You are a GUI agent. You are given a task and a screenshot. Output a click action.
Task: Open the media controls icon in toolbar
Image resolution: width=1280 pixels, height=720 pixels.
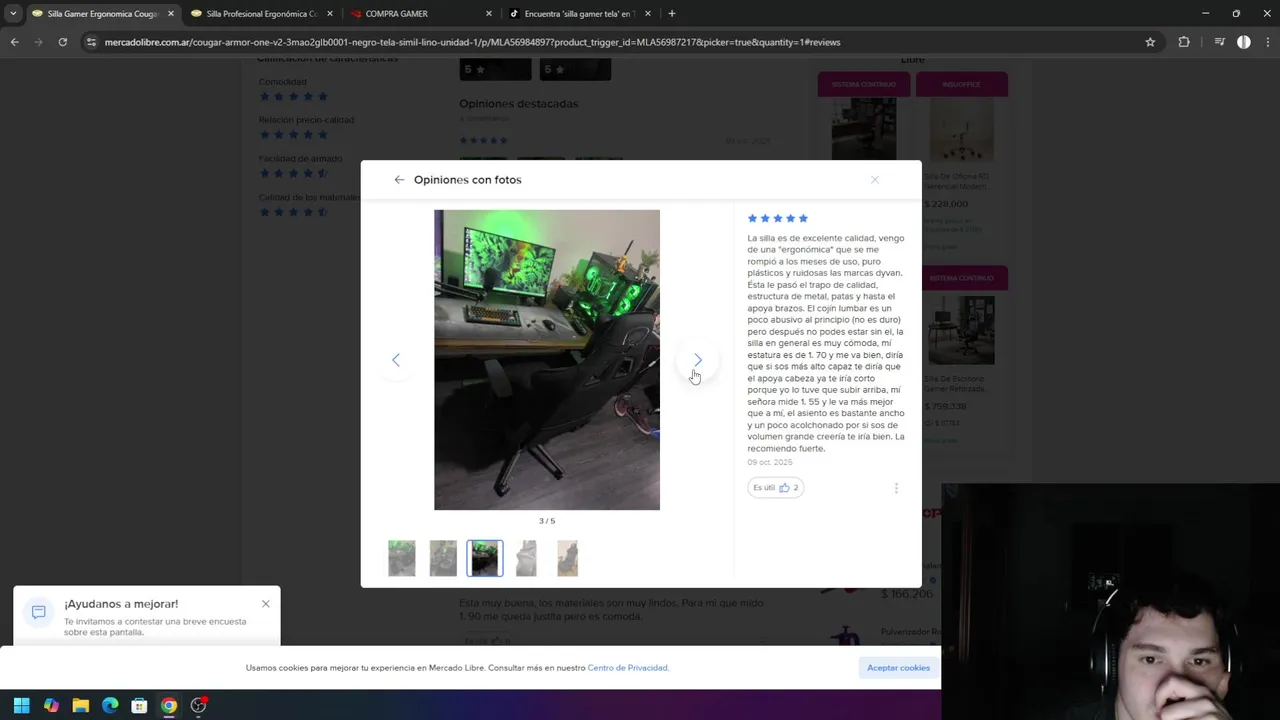pyautogui.click(x=1219, y=42)
